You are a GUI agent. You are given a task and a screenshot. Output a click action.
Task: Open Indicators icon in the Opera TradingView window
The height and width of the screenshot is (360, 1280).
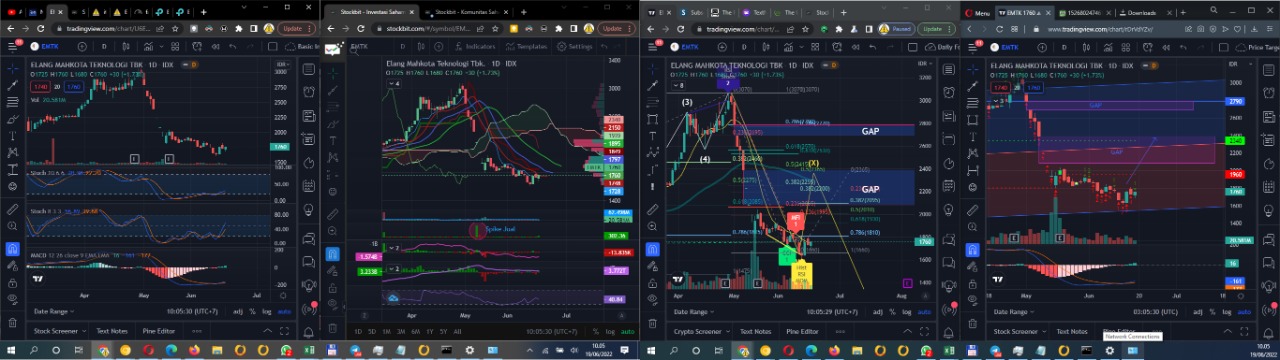coord(1107,46)
